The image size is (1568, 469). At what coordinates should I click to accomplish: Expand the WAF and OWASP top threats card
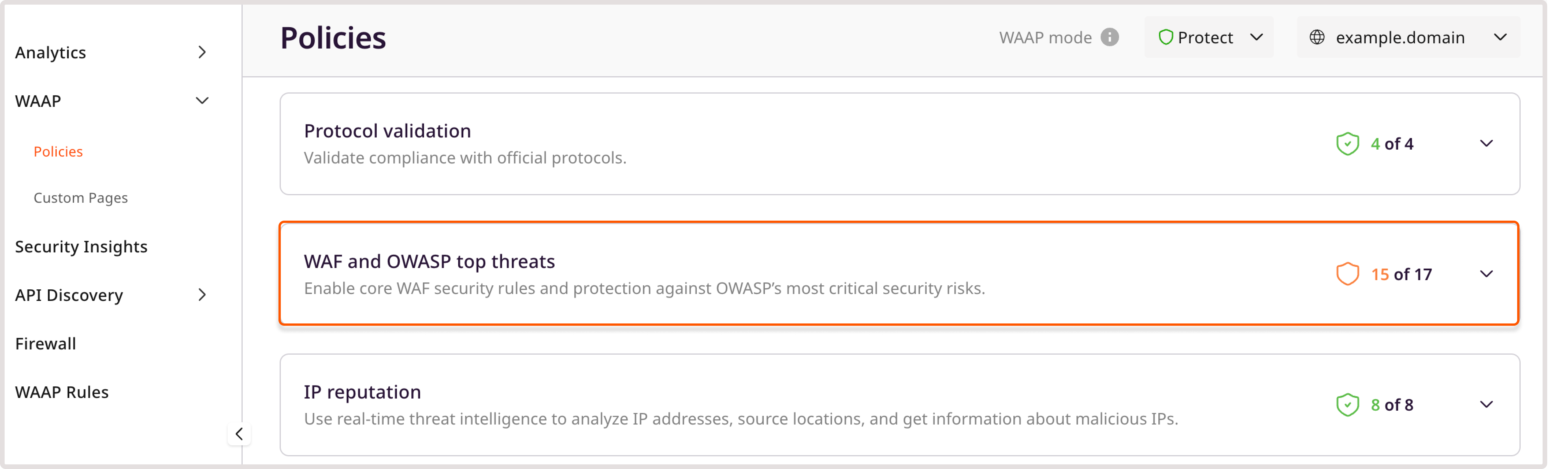click(1487, 273)
